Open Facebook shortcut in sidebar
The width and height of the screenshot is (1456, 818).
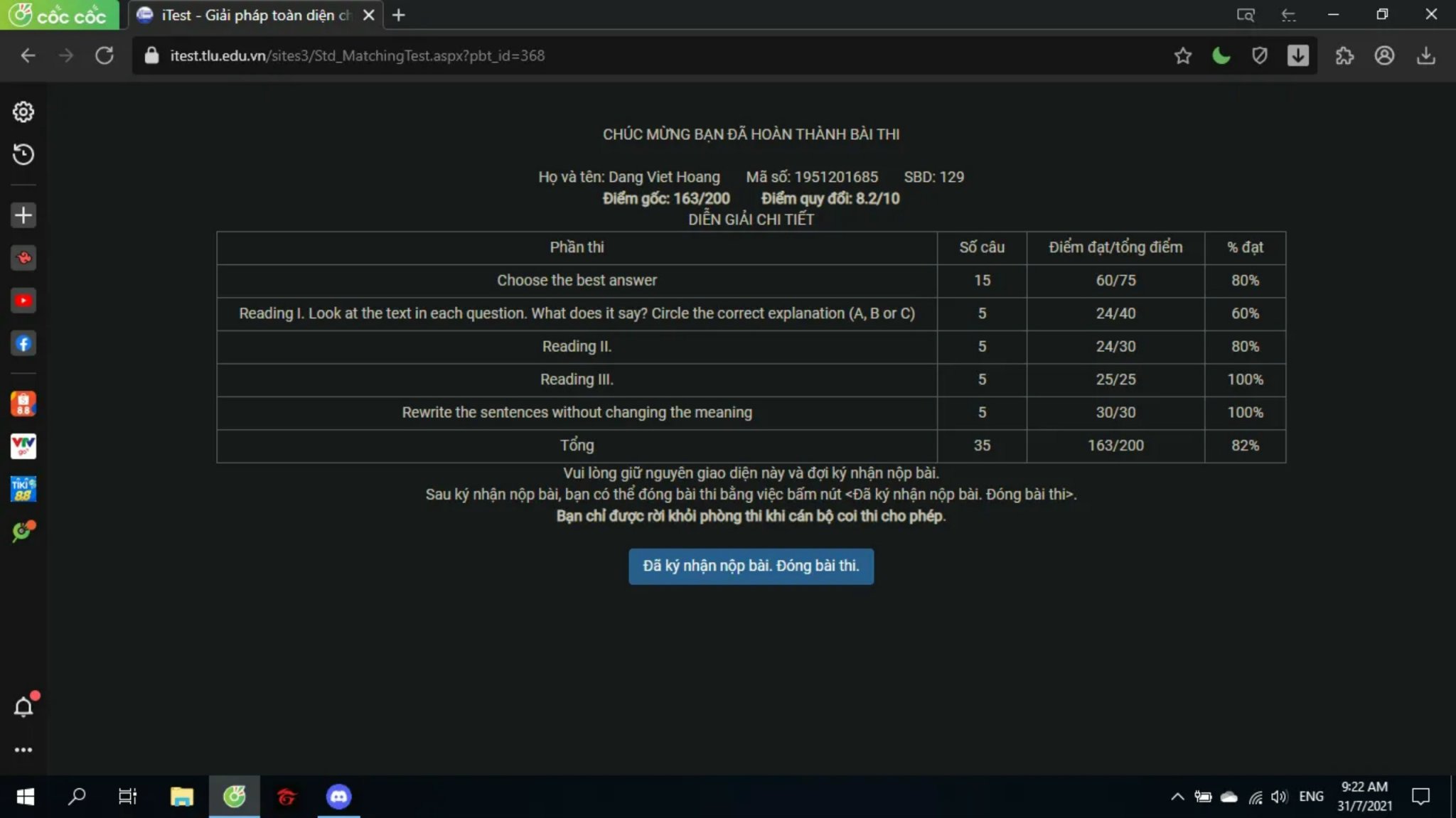click(23, 344)
